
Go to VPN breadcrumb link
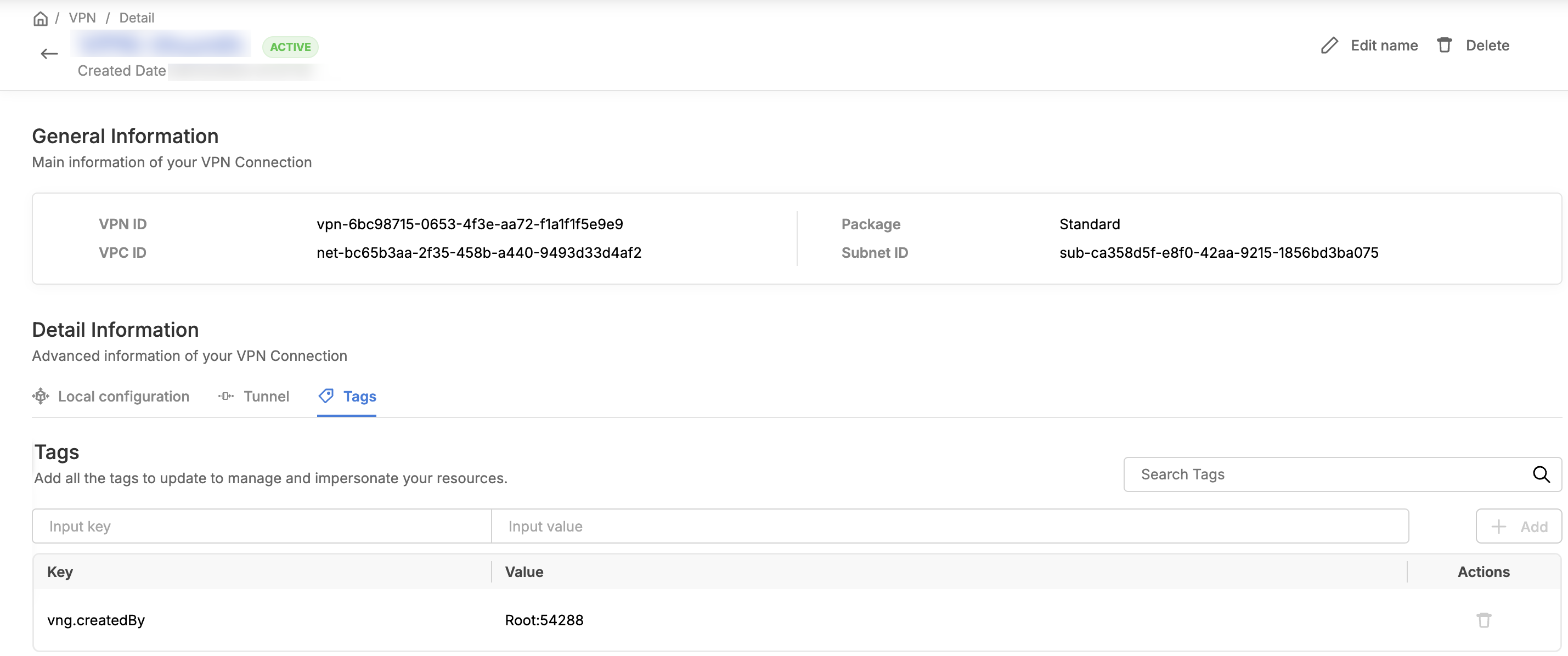(82, 18)
